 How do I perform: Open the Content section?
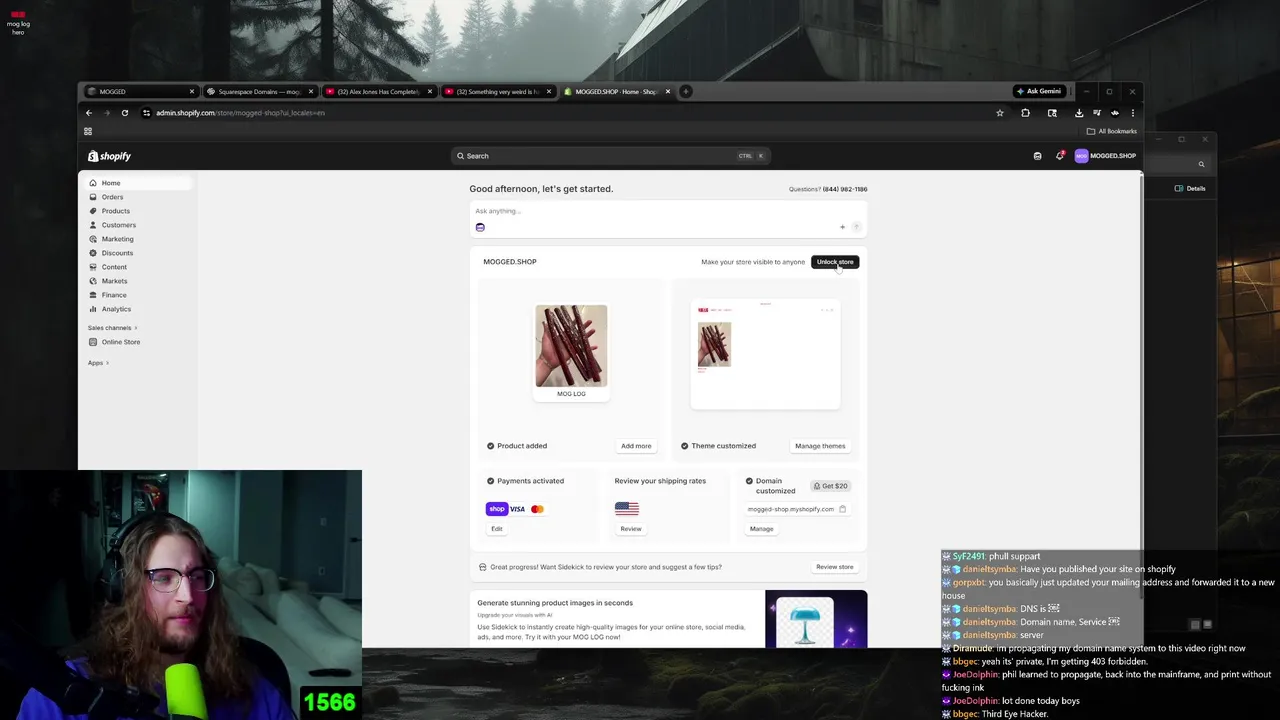[114, 267]
